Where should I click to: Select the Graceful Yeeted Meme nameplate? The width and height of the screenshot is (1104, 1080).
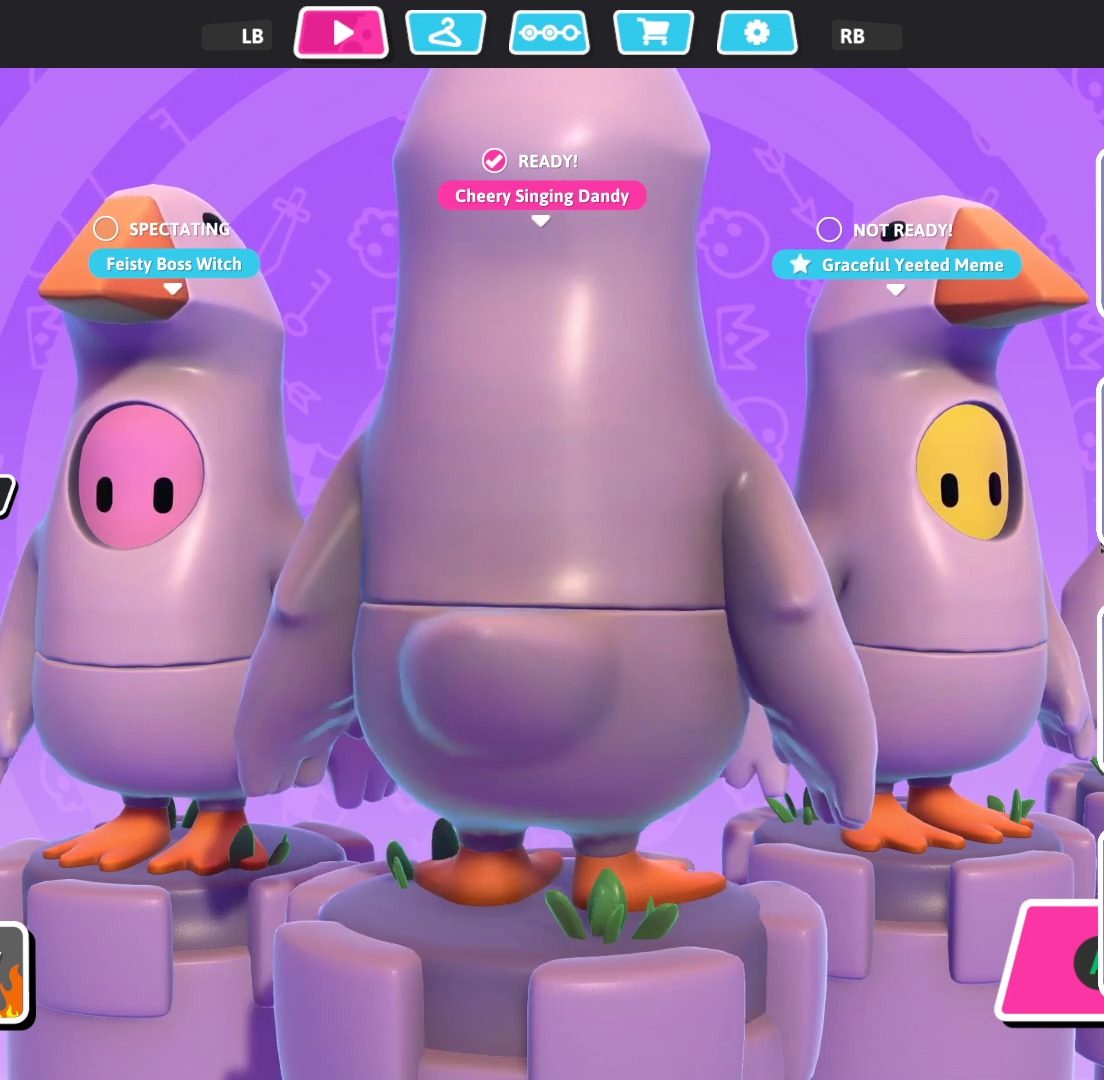pos(897,265)
